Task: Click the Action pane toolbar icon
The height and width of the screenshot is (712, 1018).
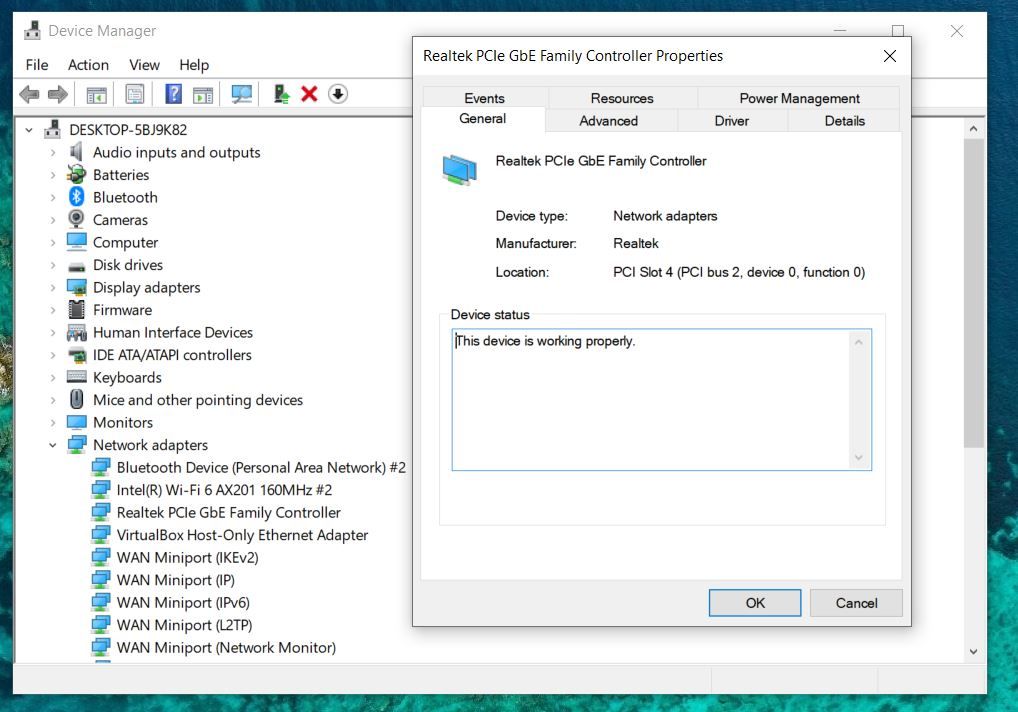Action: 203,95
